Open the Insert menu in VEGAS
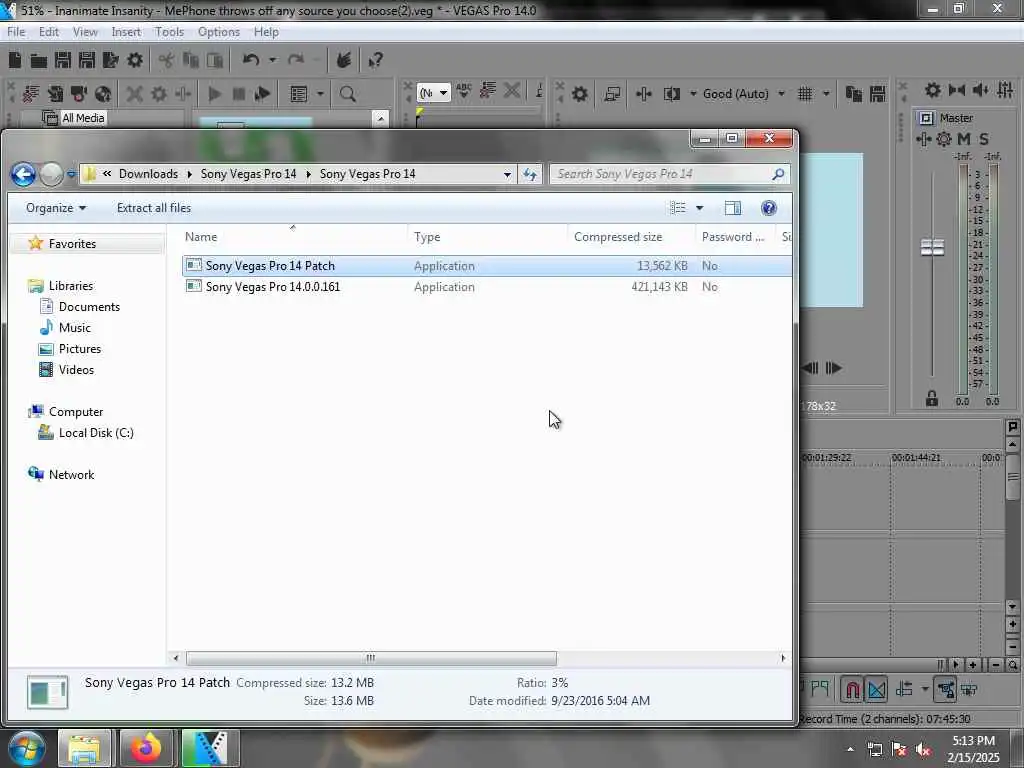The image size is (1024, 768). [126, 31]
